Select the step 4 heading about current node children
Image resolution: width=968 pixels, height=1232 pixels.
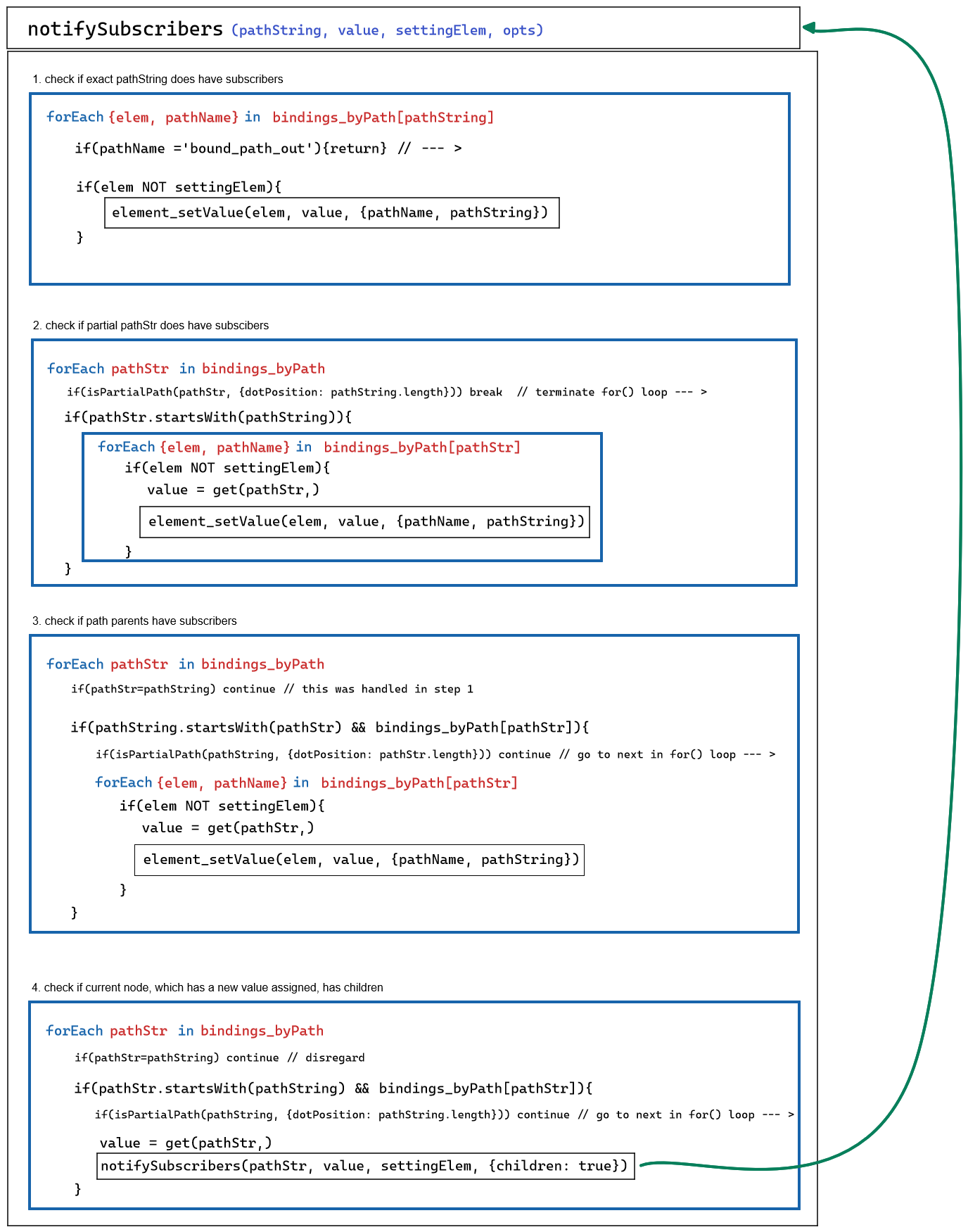click(208, 988)
